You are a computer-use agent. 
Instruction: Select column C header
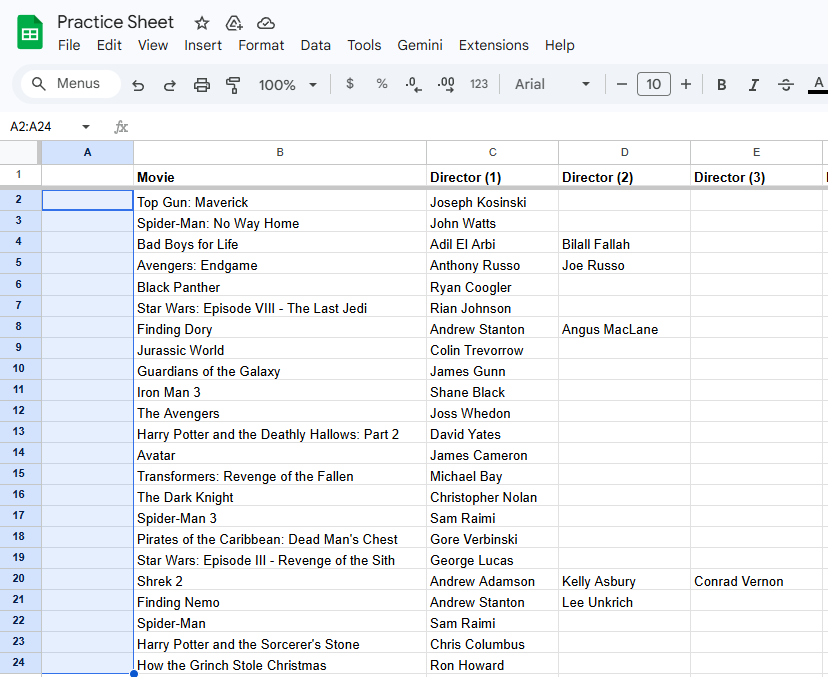pos(493,153)
